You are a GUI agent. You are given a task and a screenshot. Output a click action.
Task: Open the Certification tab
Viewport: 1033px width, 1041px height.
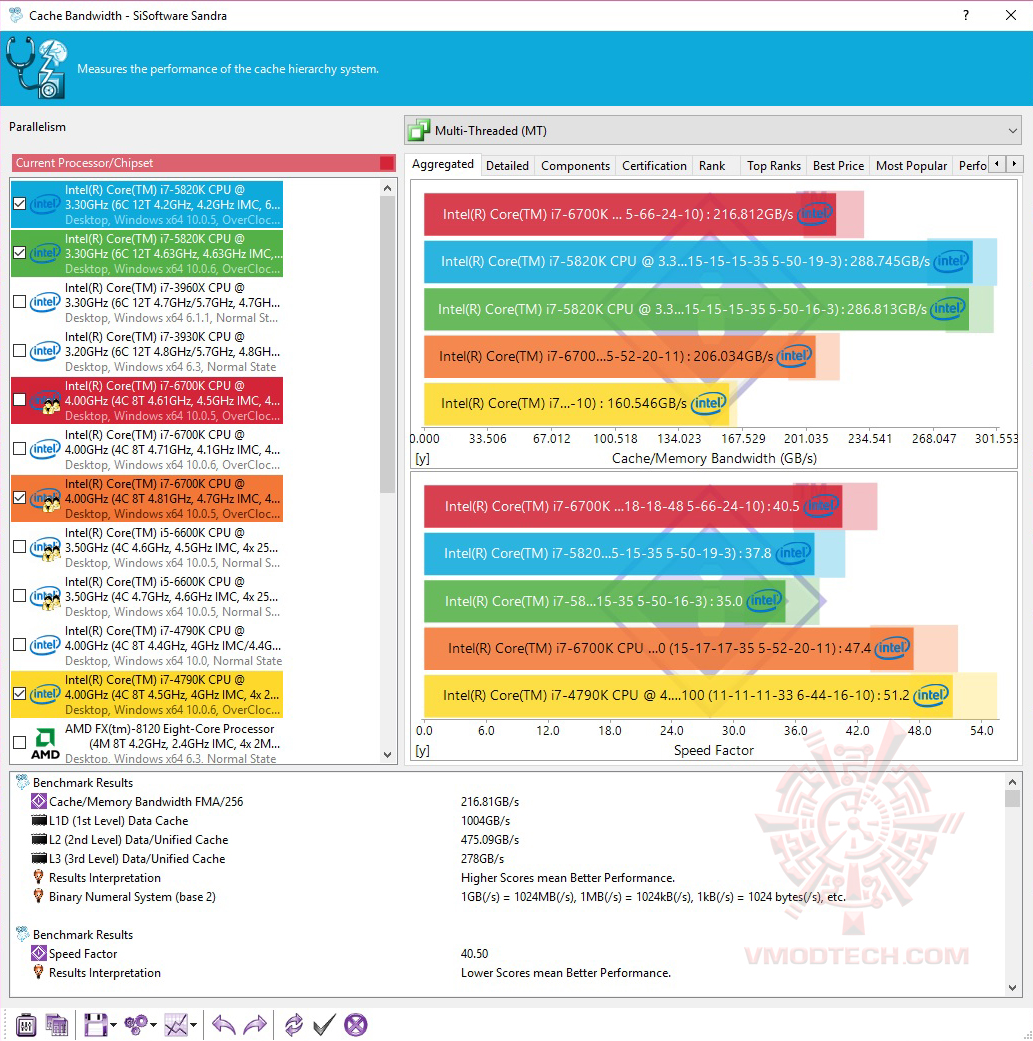[x=654, y=165]
